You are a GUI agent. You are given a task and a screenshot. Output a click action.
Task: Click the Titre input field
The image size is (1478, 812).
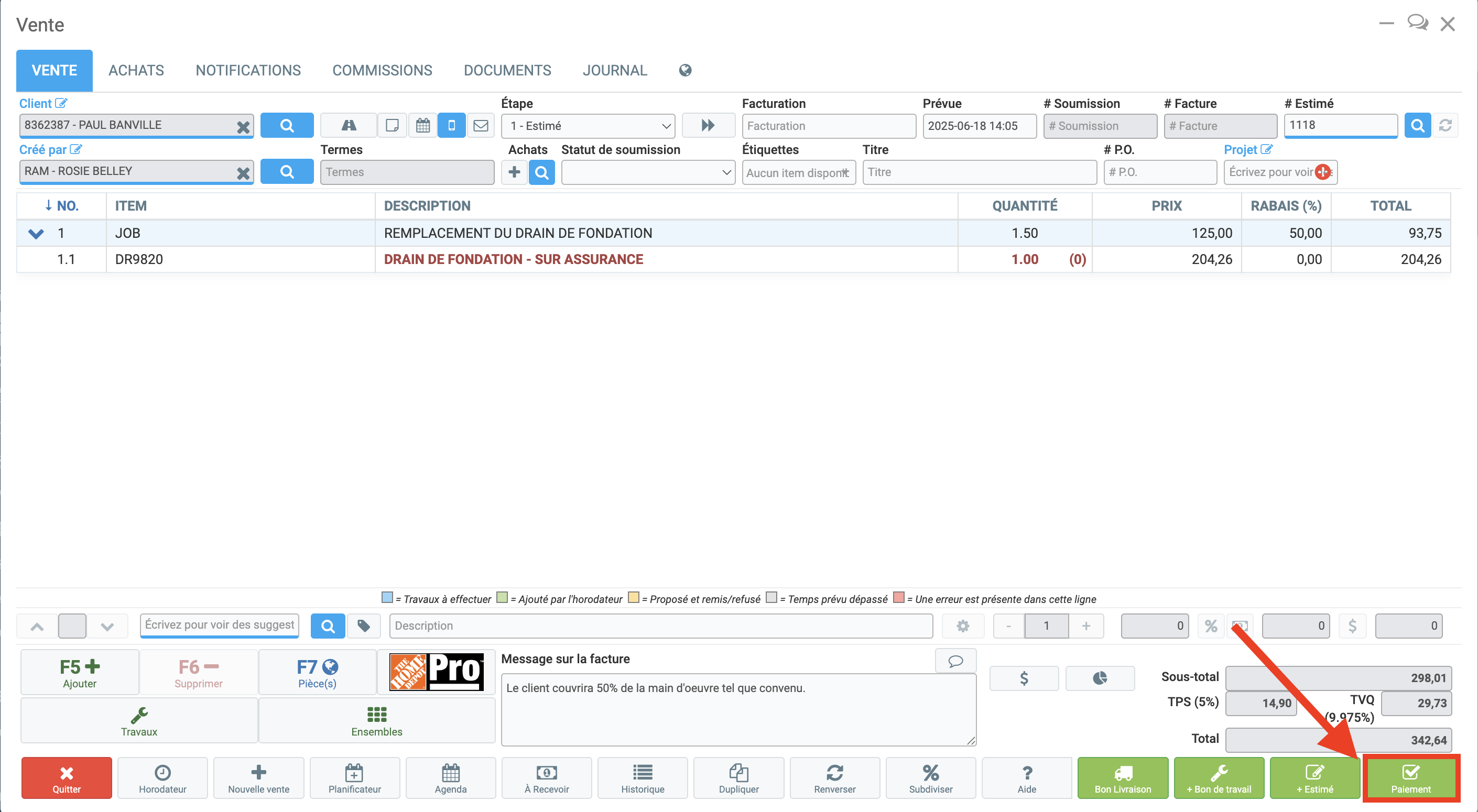pyautogui.click(x=979, y=172)
